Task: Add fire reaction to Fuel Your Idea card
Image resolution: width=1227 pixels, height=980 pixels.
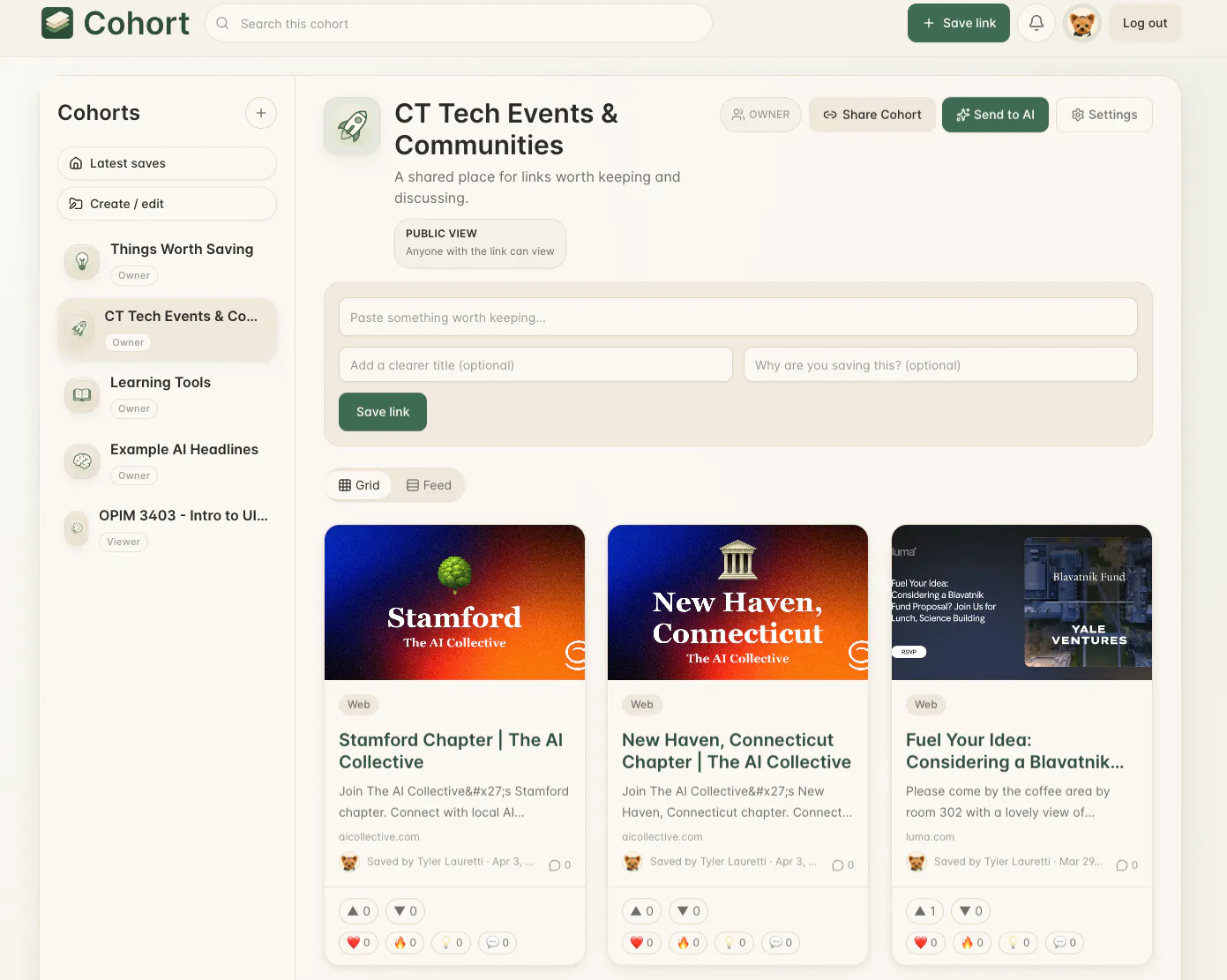Action: click(x=972, y=943)
